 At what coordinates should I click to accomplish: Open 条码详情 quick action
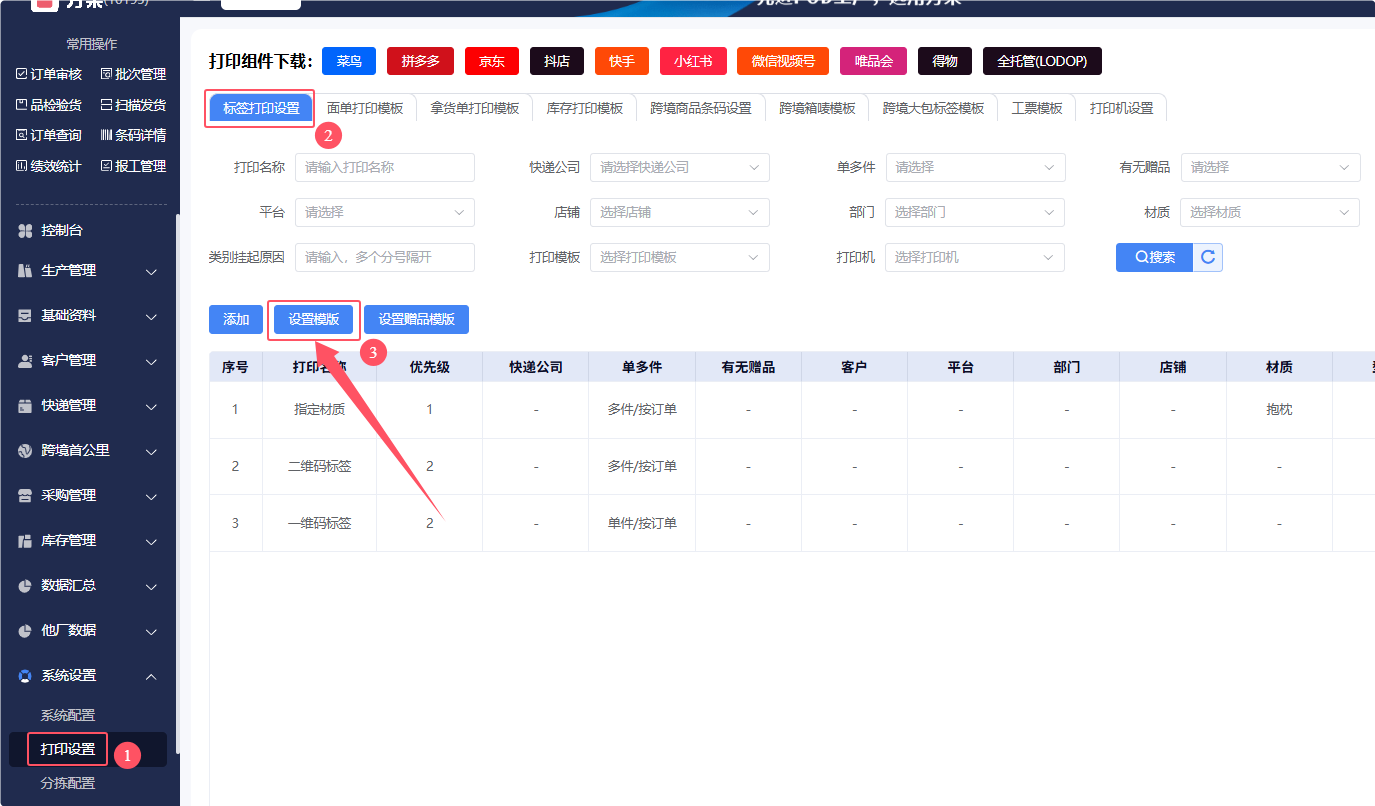point(133,135)
